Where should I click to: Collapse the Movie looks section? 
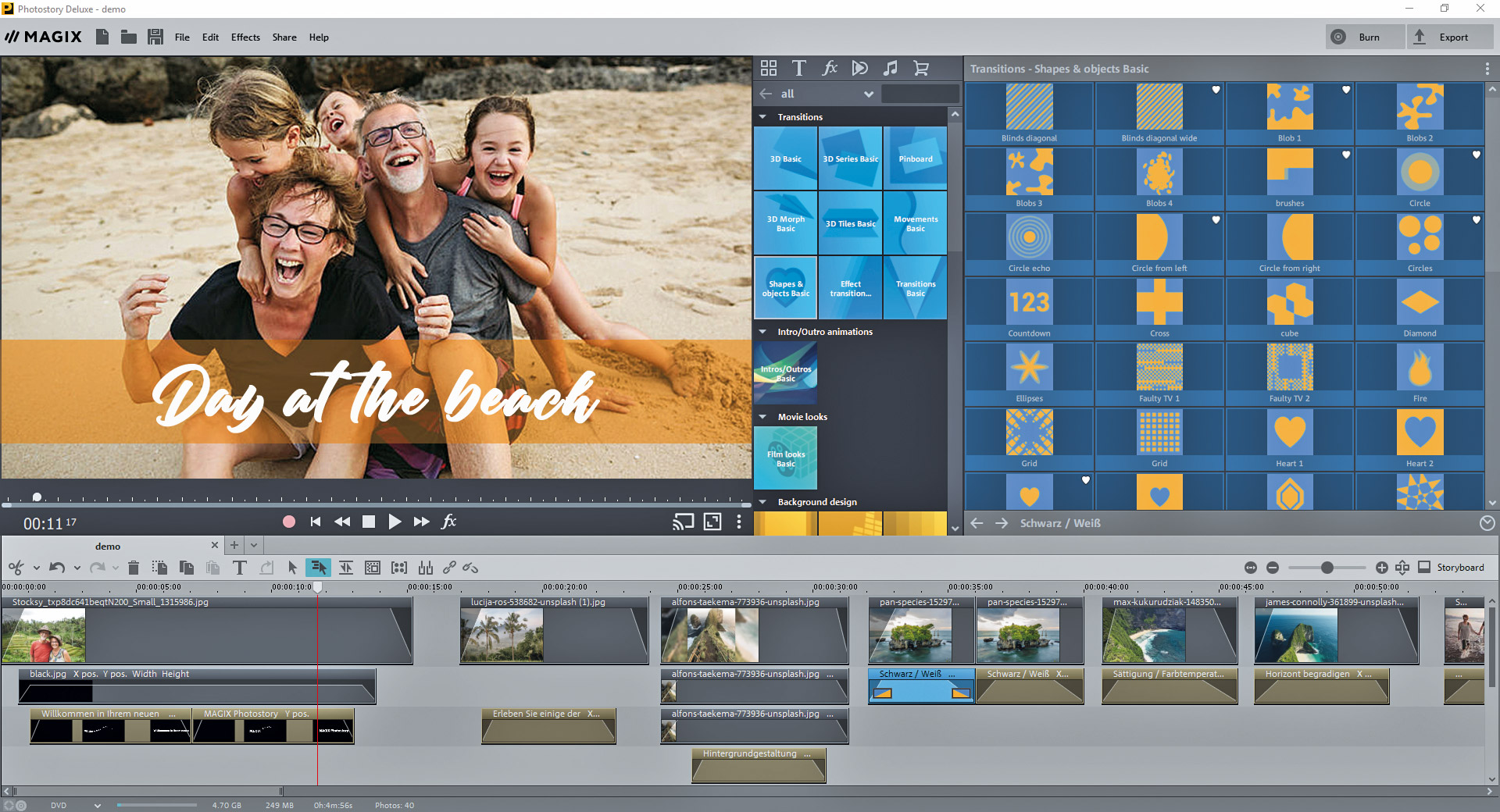coord(762,416)
